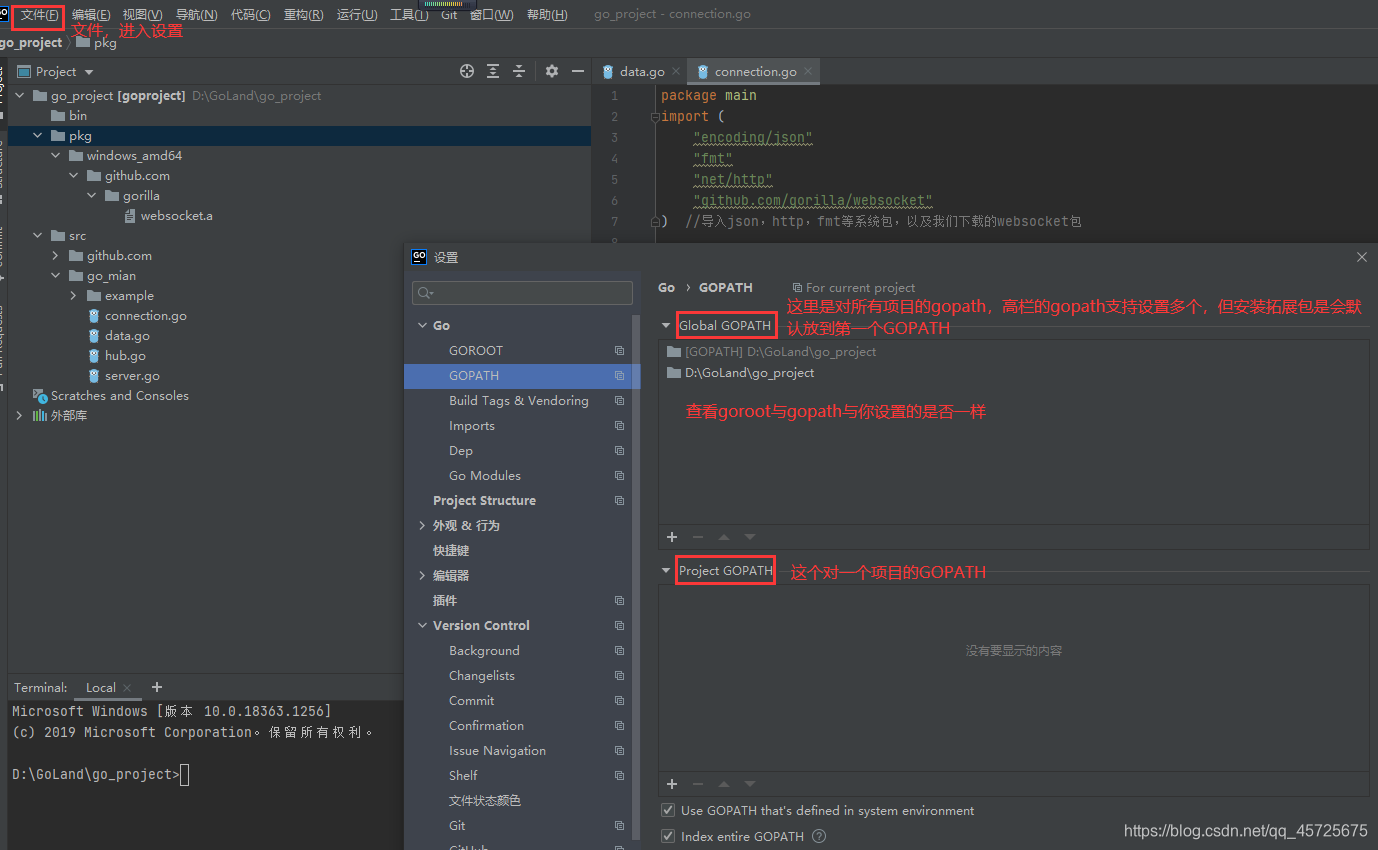Expand the 编辑器 settings group

[422, 575]
